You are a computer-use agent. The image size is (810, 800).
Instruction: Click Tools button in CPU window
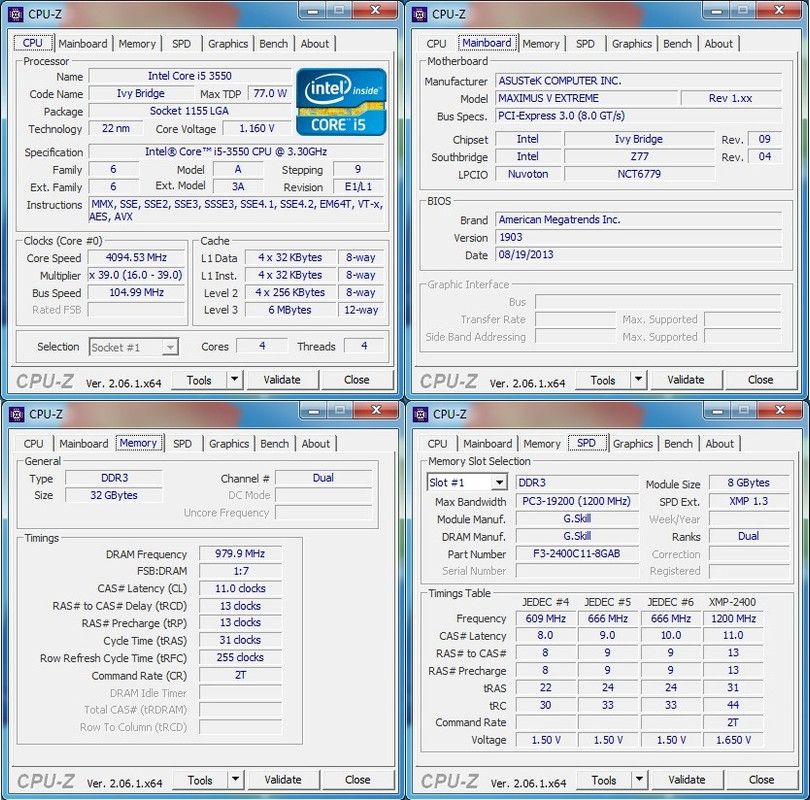(199, 380)
